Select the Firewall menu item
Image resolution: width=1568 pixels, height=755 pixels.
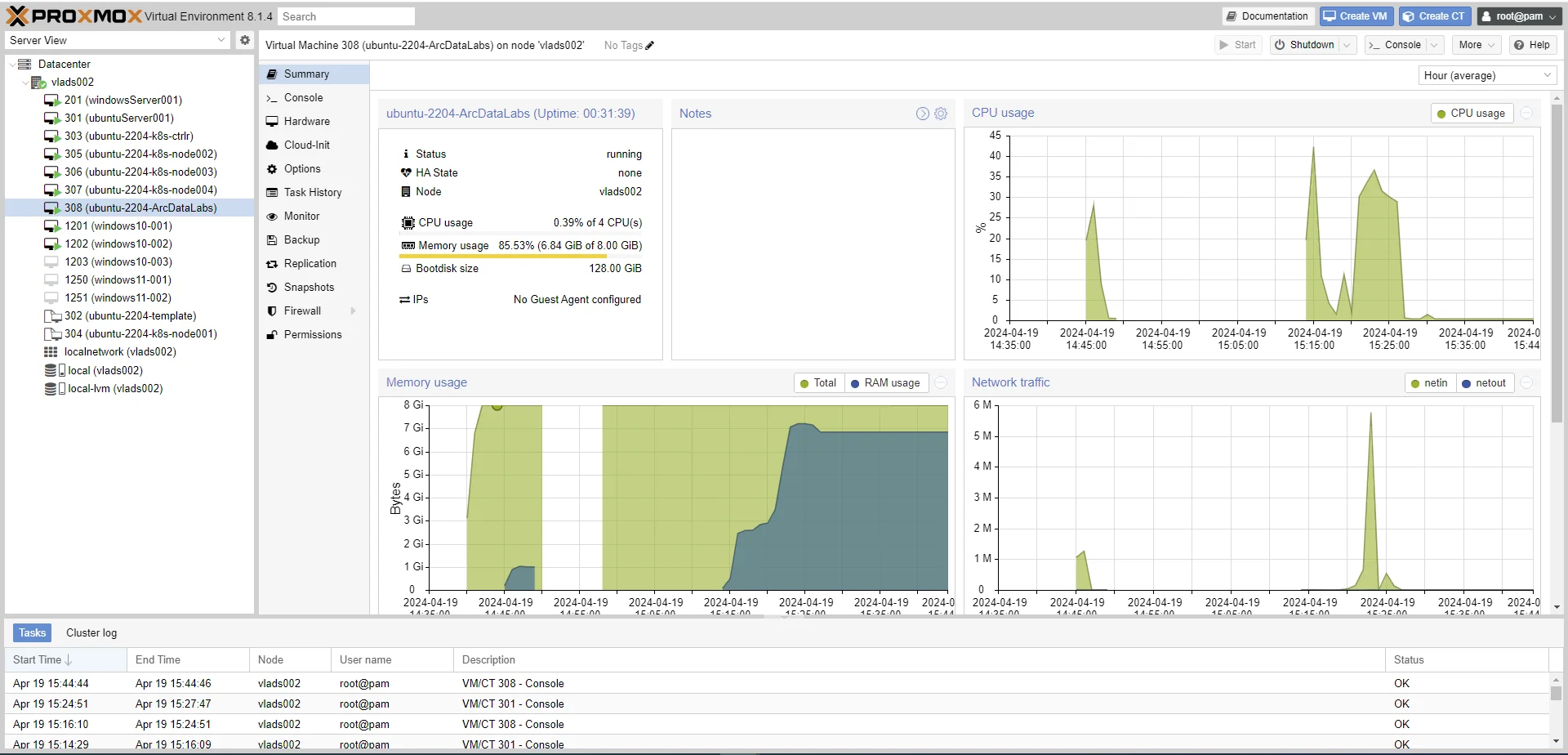314,311
